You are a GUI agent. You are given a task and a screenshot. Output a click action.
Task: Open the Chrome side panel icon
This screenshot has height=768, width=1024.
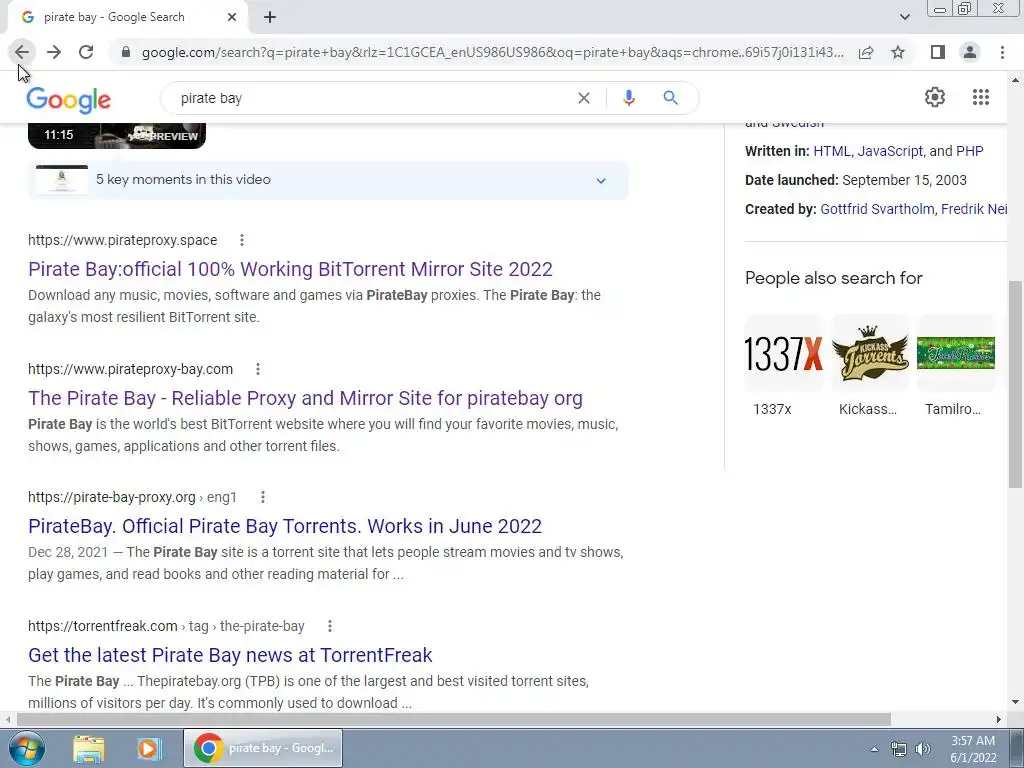(x=938, y=52)
